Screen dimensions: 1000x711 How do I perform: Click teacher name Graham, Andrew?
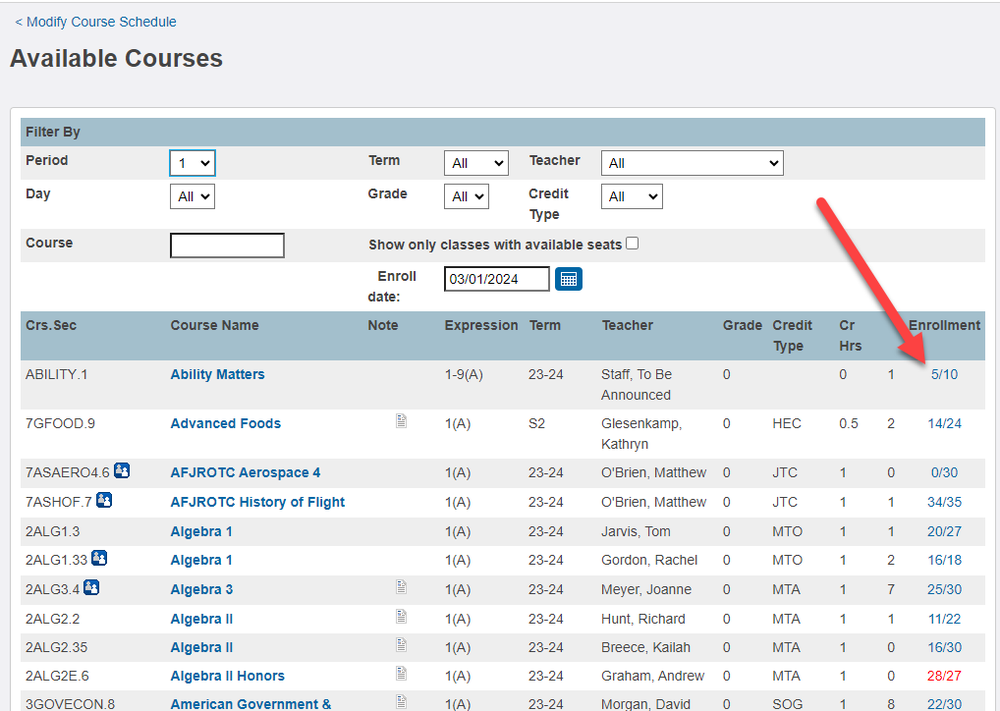click(x=652, y=676)
